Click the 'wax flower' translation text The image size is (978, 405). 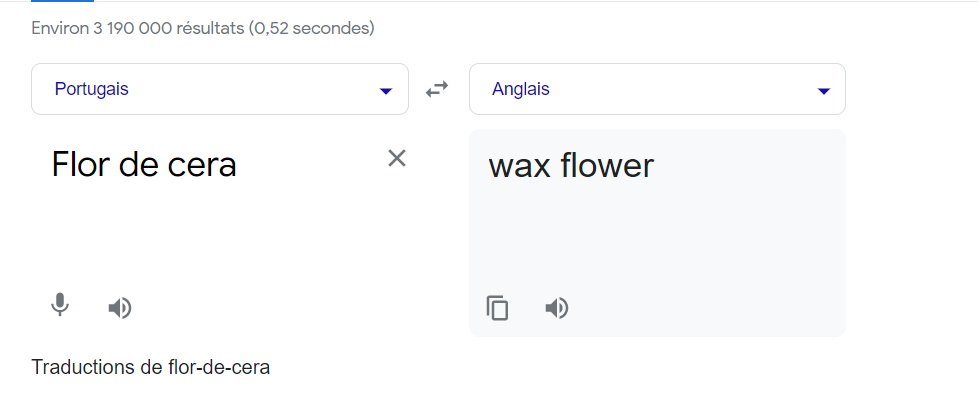(x=570, y=165)
